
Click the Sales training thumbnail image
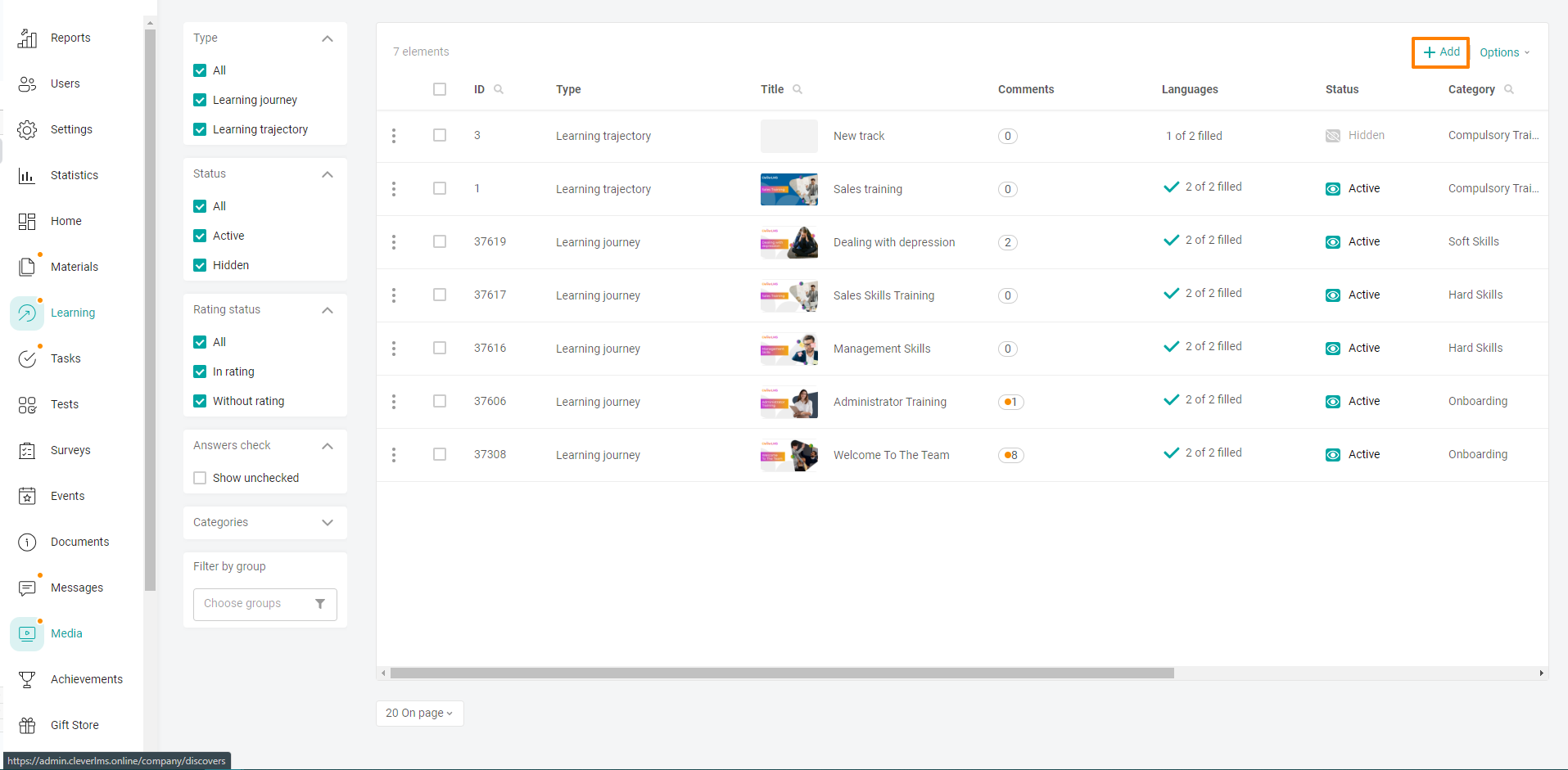789,189
